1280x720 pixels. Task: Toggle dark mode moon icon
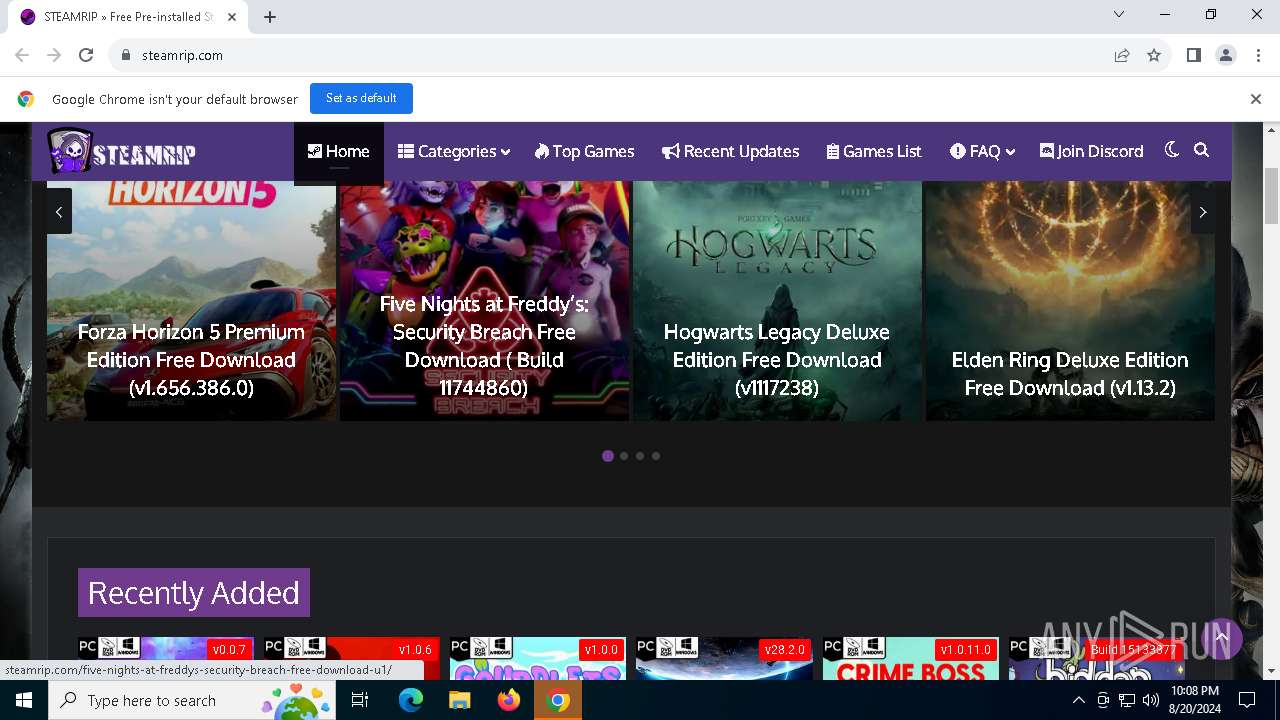1172,150
